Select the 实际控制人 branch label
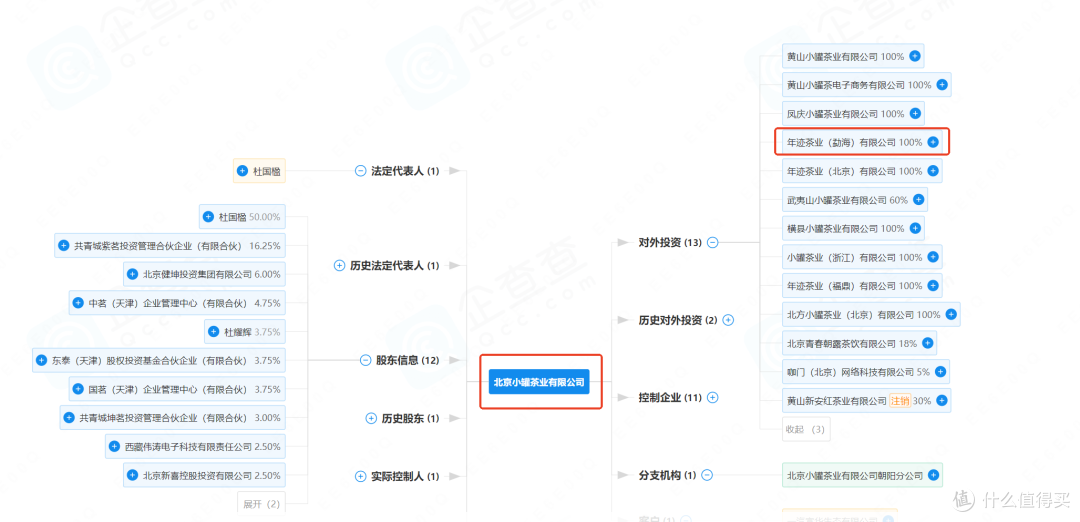The width and height of the screenshot is (1080, 522). click(397, 476)
